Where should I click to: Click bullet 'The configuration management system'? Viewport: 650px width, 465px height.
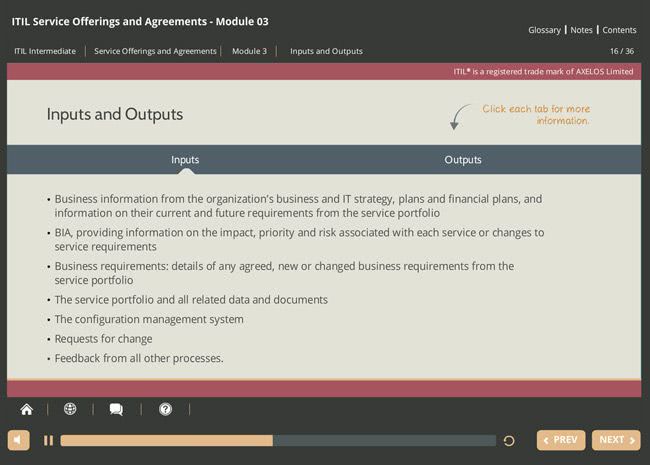pos(149,320)
